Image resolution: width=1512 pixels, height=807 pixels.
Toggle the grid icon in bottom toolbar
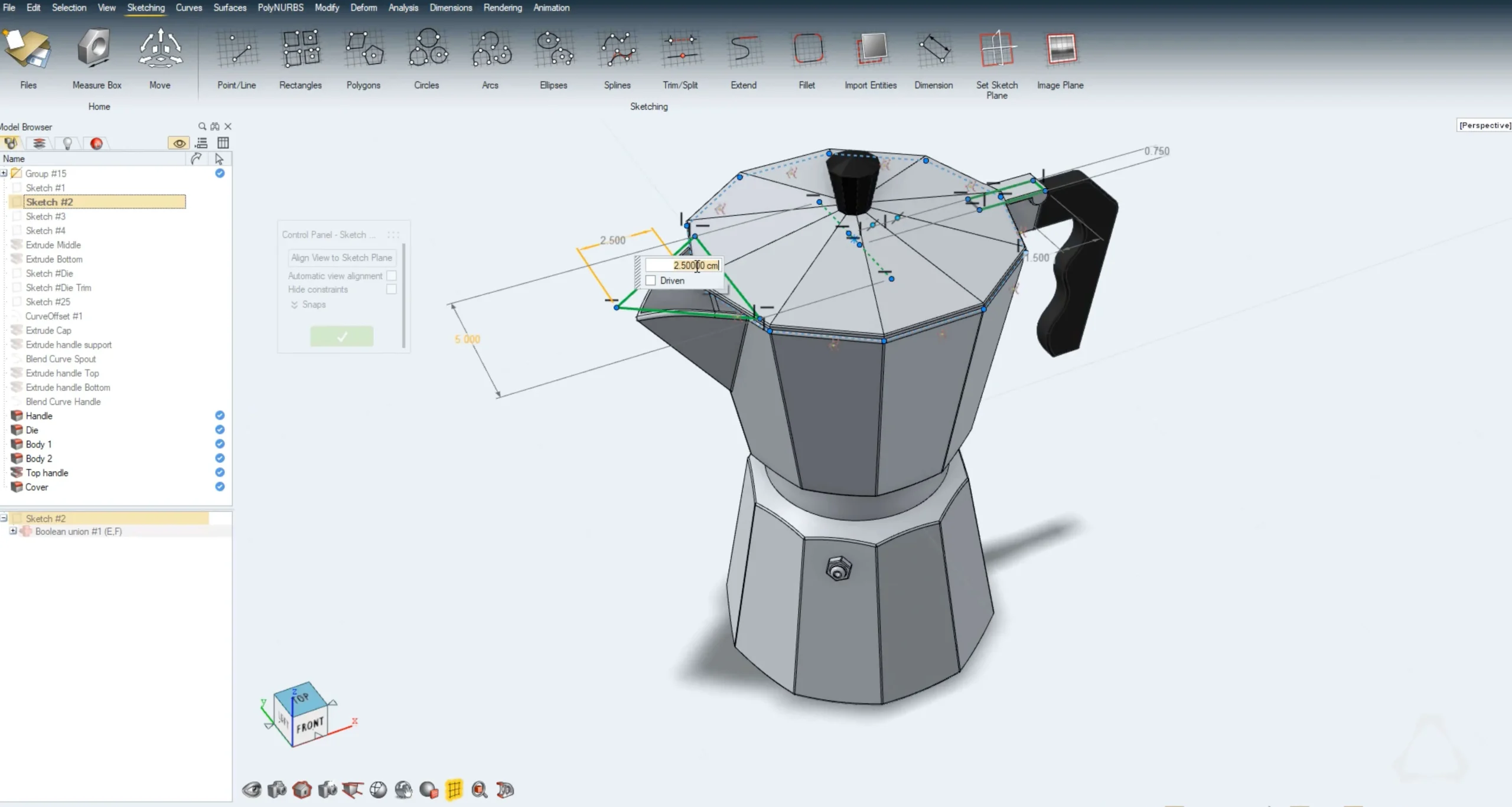(x=454, y=789)
